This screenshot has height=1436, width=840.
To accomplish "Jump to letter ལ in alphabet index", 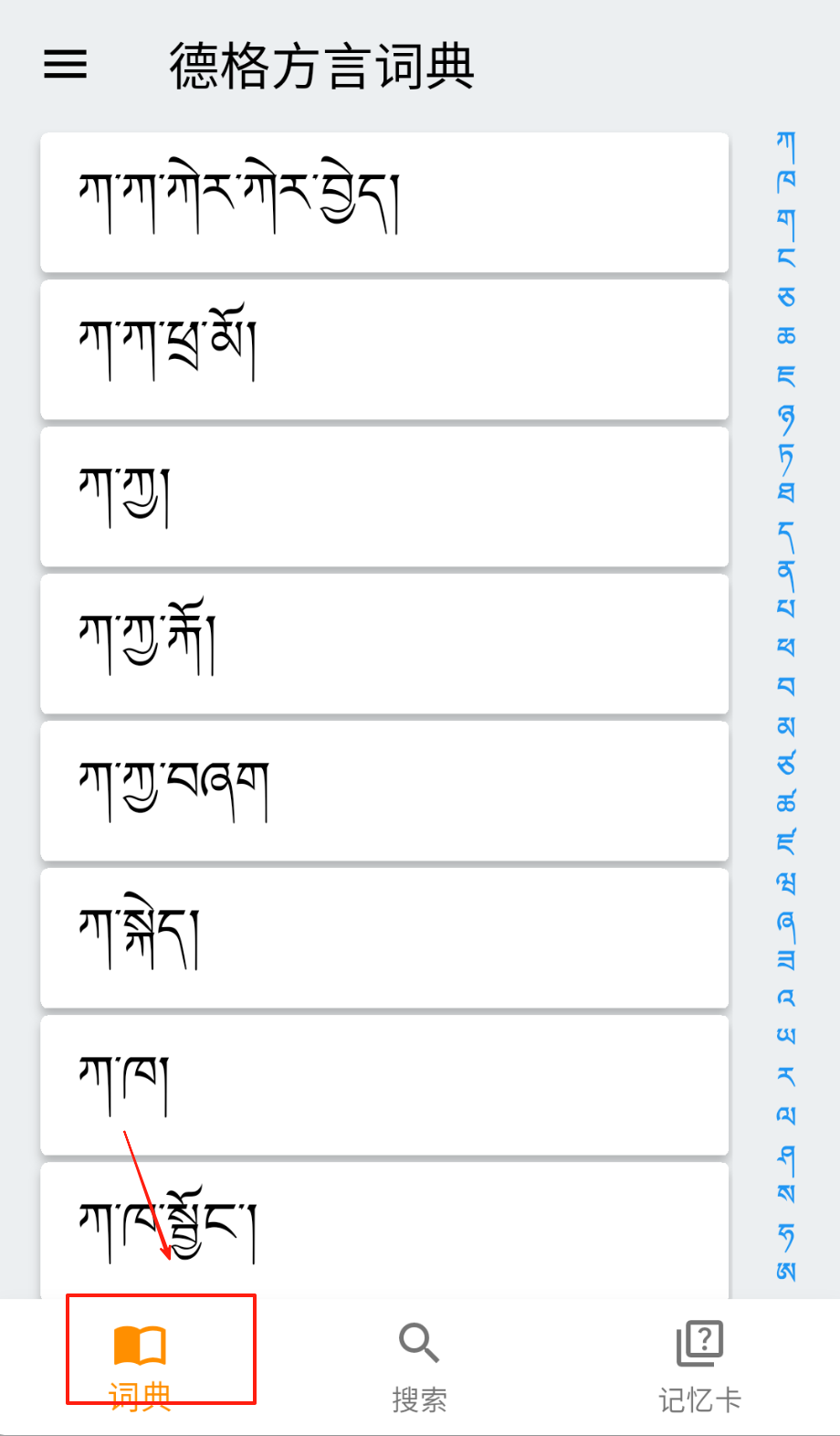I will coord(786,1114).
